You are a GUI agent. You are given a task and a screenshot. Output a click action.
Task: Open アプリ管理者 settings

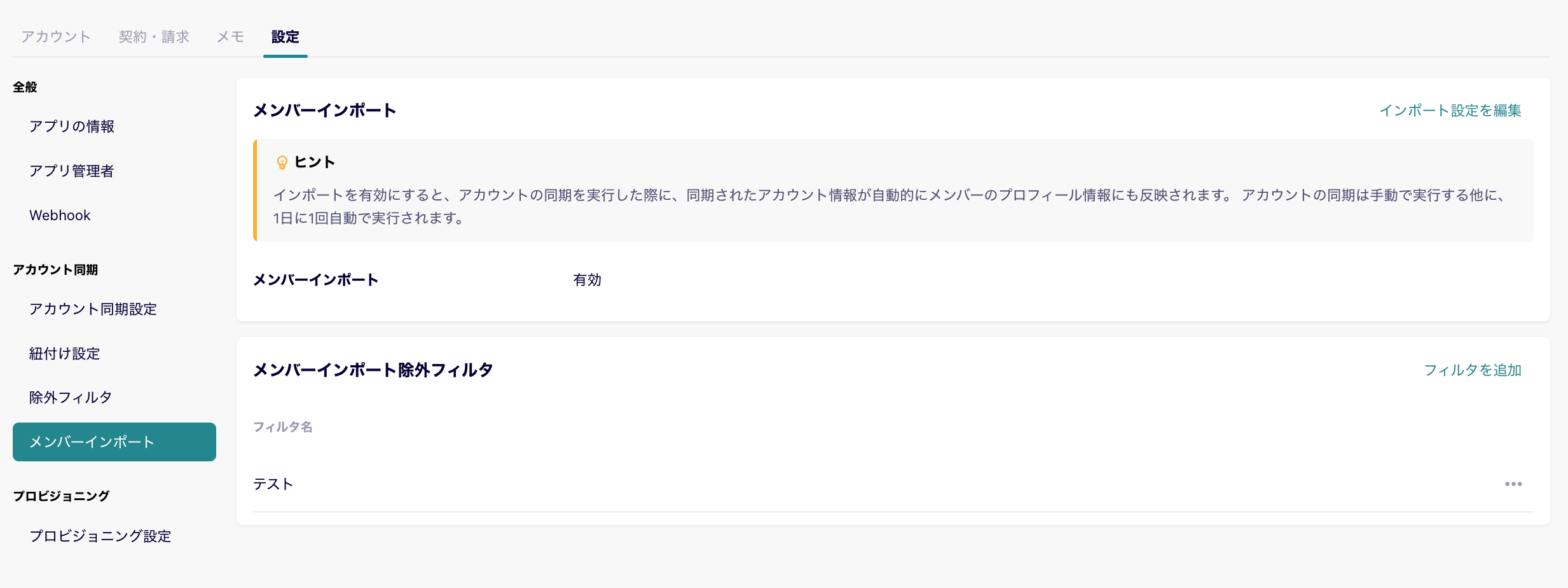click(x=72, y=171)
